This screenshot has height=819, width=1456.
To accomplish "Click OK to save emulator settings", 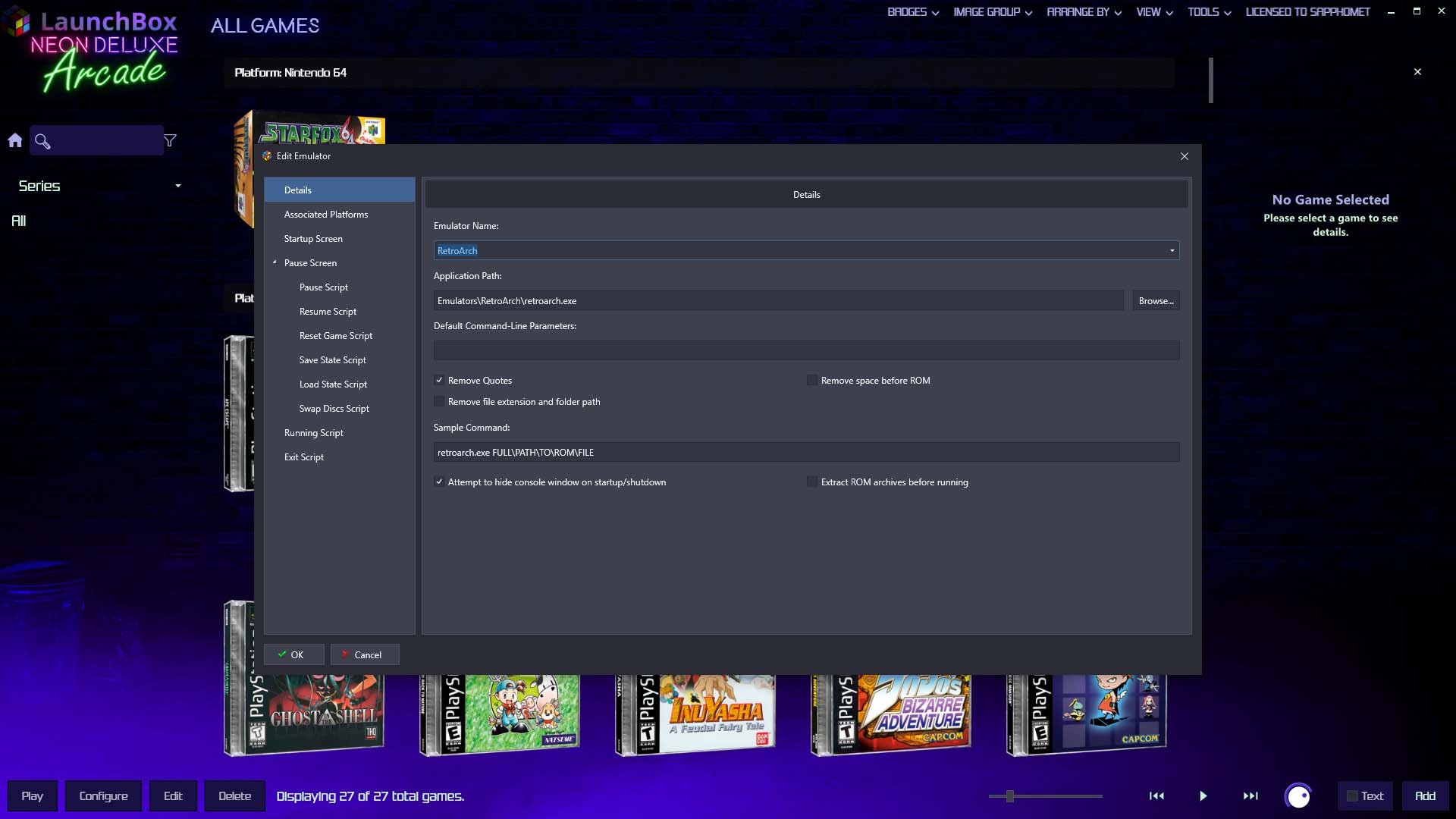I will (294, 654).
